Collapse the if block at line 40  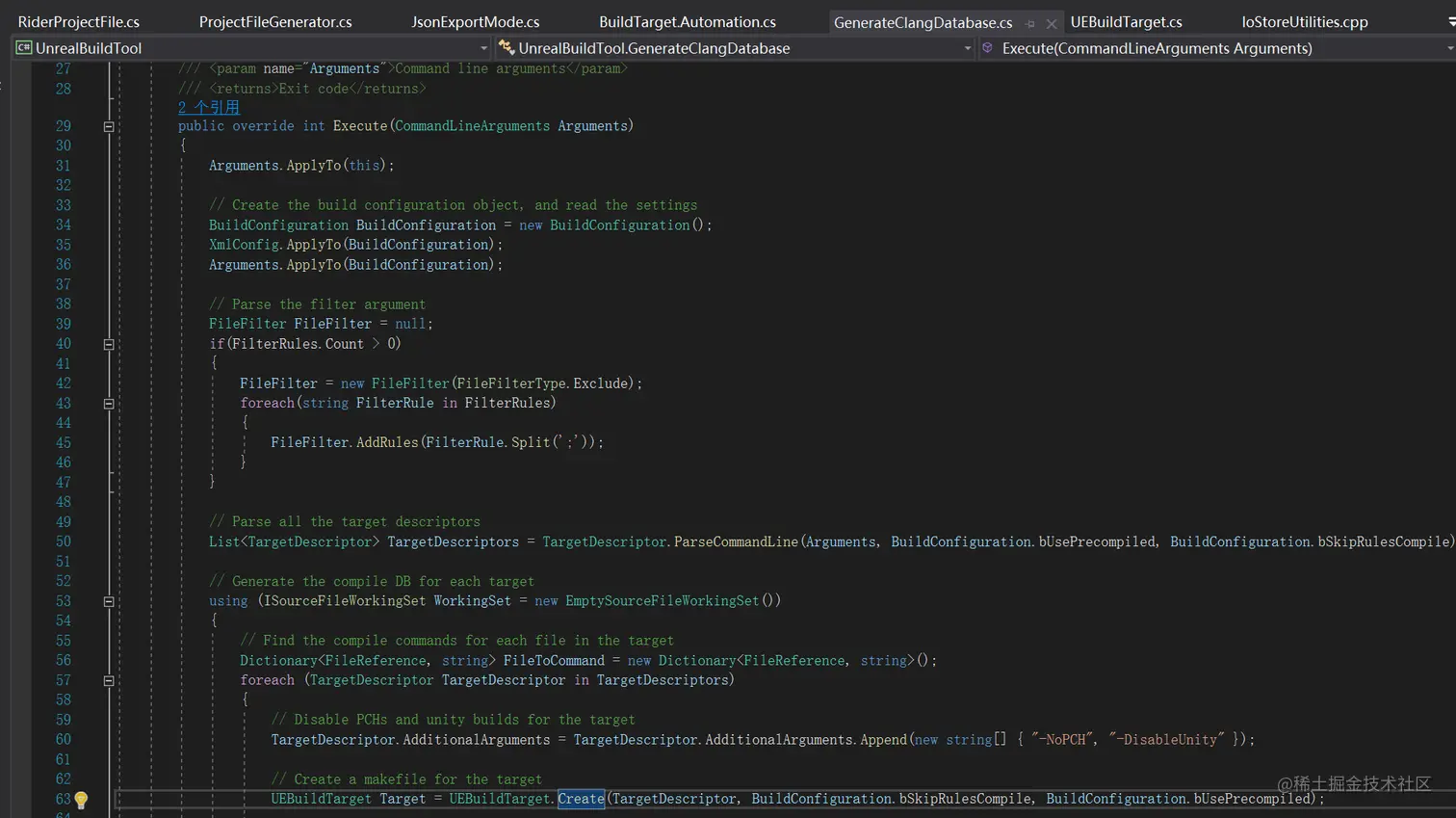pos(109,344)
